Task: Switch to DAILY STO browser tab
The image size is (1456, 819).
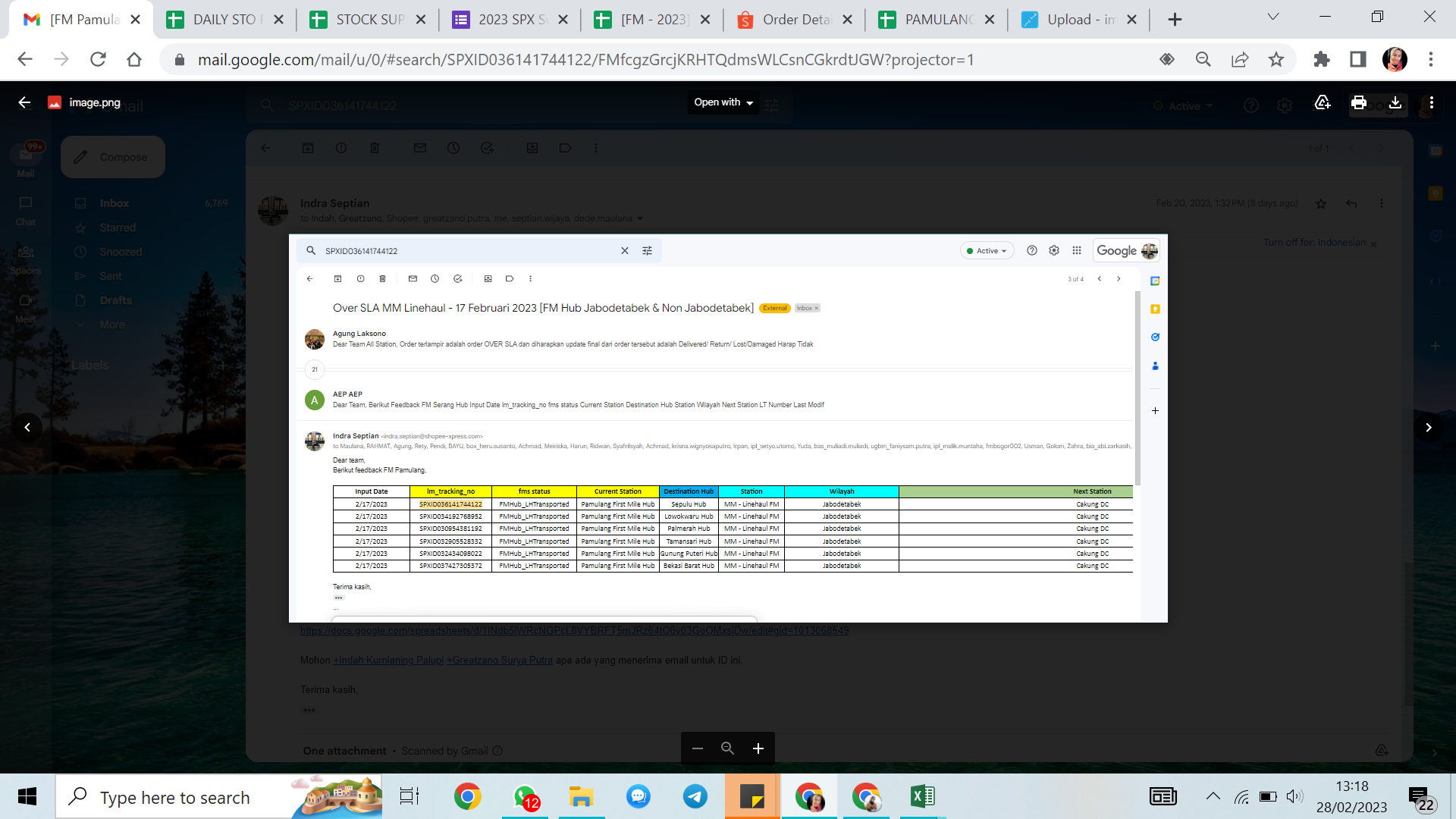Action: (224, 20)
